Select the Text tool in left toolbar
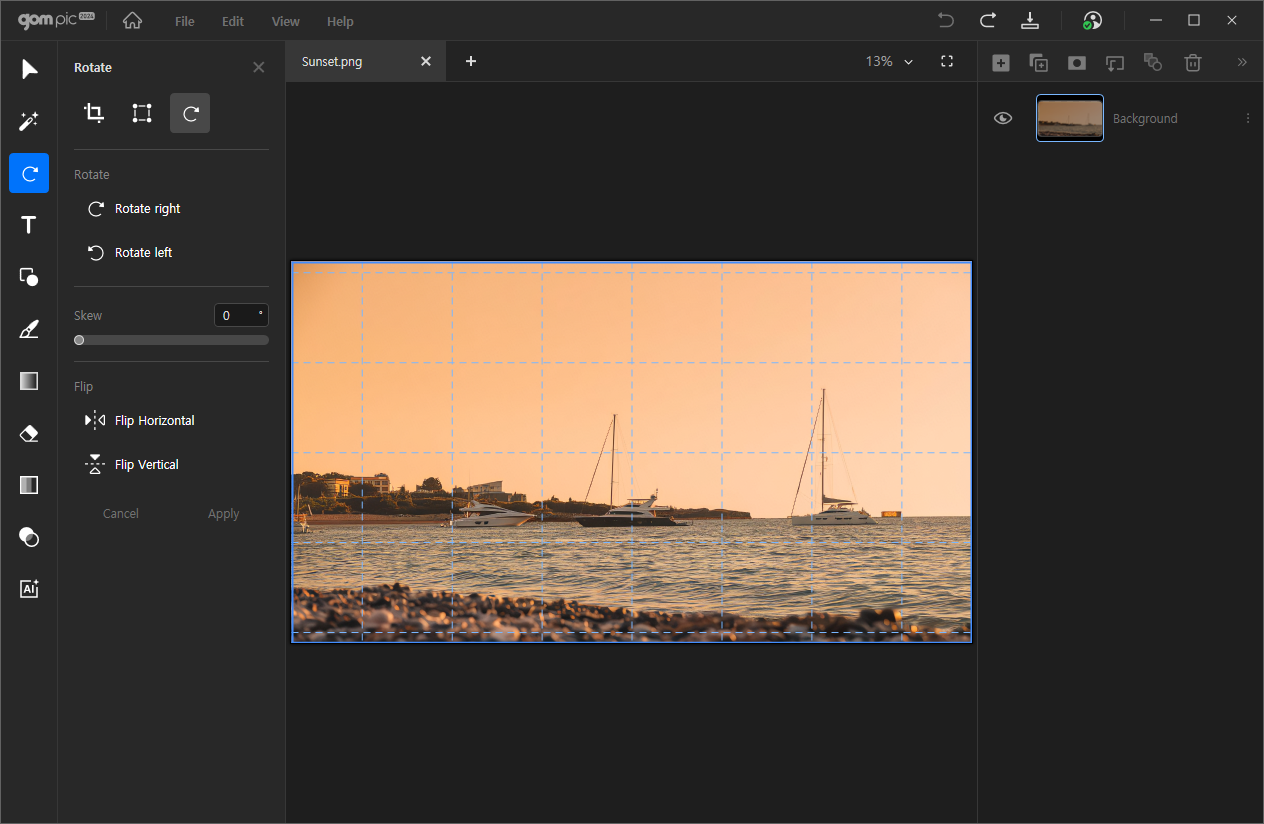This screenshot has width=1264, height=824. point(29,225)
